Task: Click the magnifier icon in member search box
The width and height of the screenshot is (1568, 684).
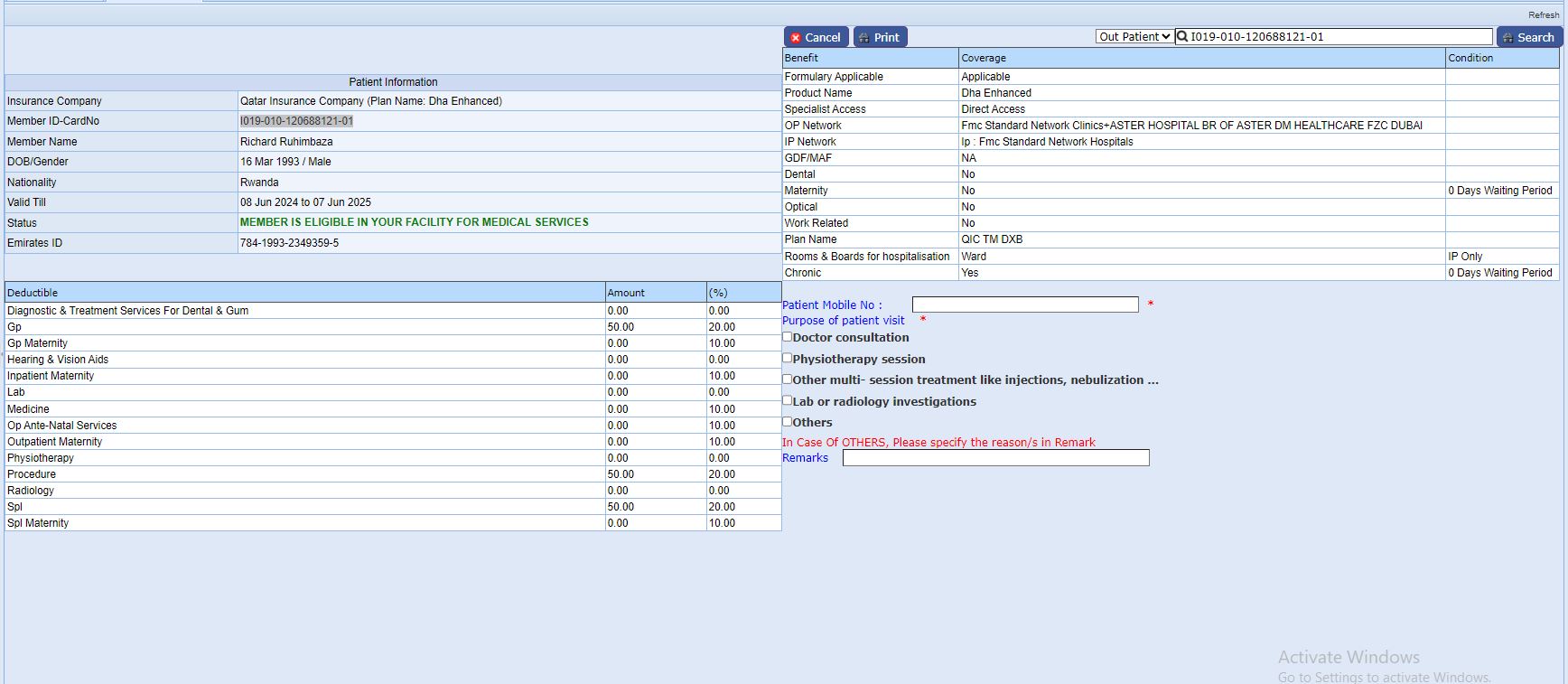Action: click(x=1181, y=37)
